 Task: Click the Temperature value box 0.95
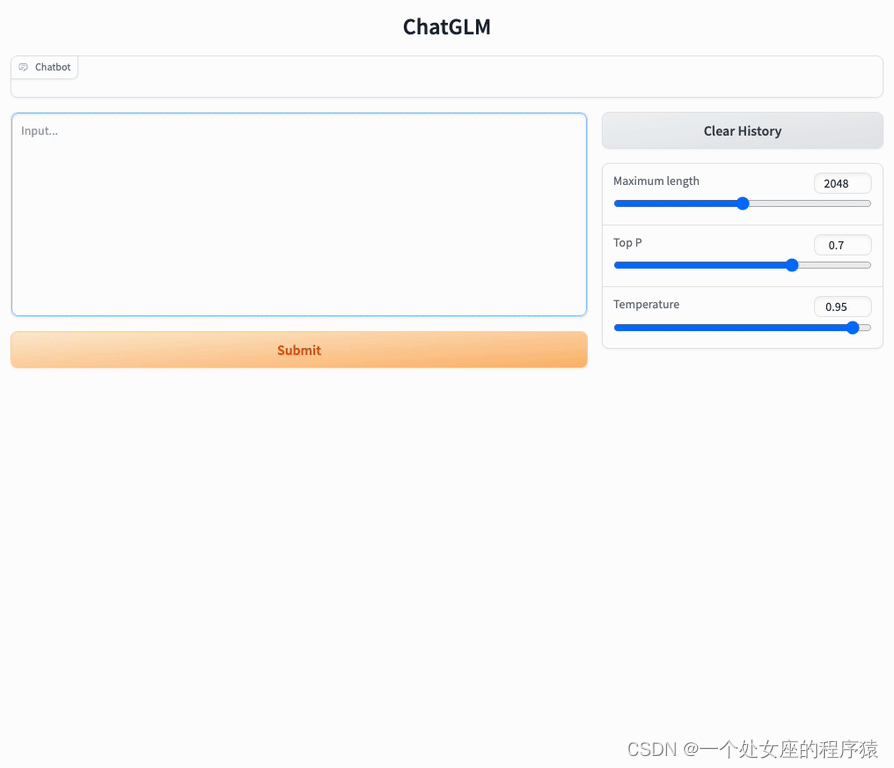click(x=842, y=307)
